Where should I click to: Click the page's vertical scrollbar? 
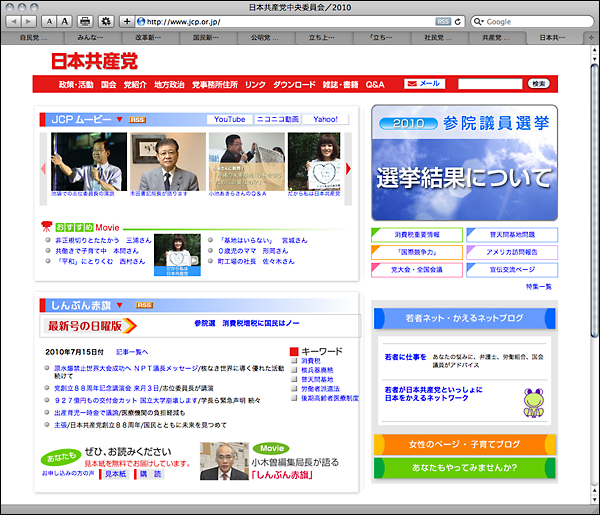click(593, 200)
